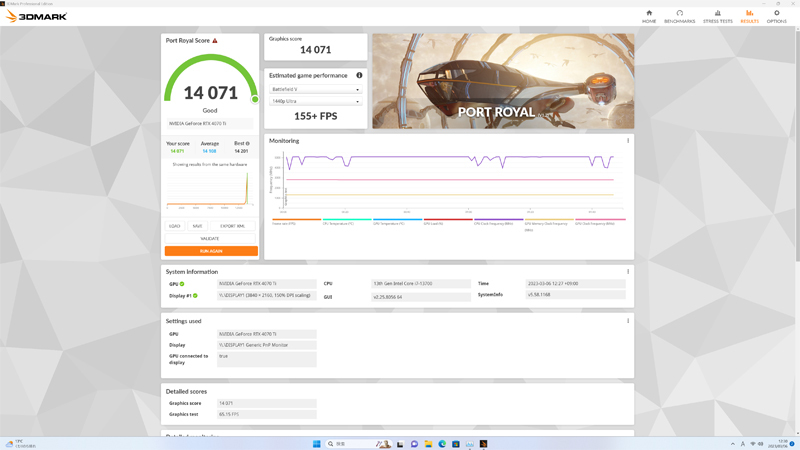This screenshot has height=450, width=800.
Task: Open the Benchmarks tab
Action: (680, 16)
